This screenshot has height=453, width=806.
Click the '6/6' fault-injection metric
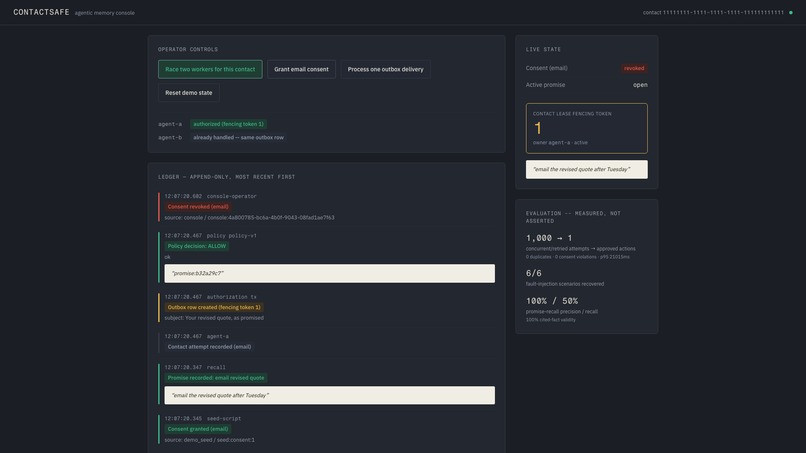point(534,274)
